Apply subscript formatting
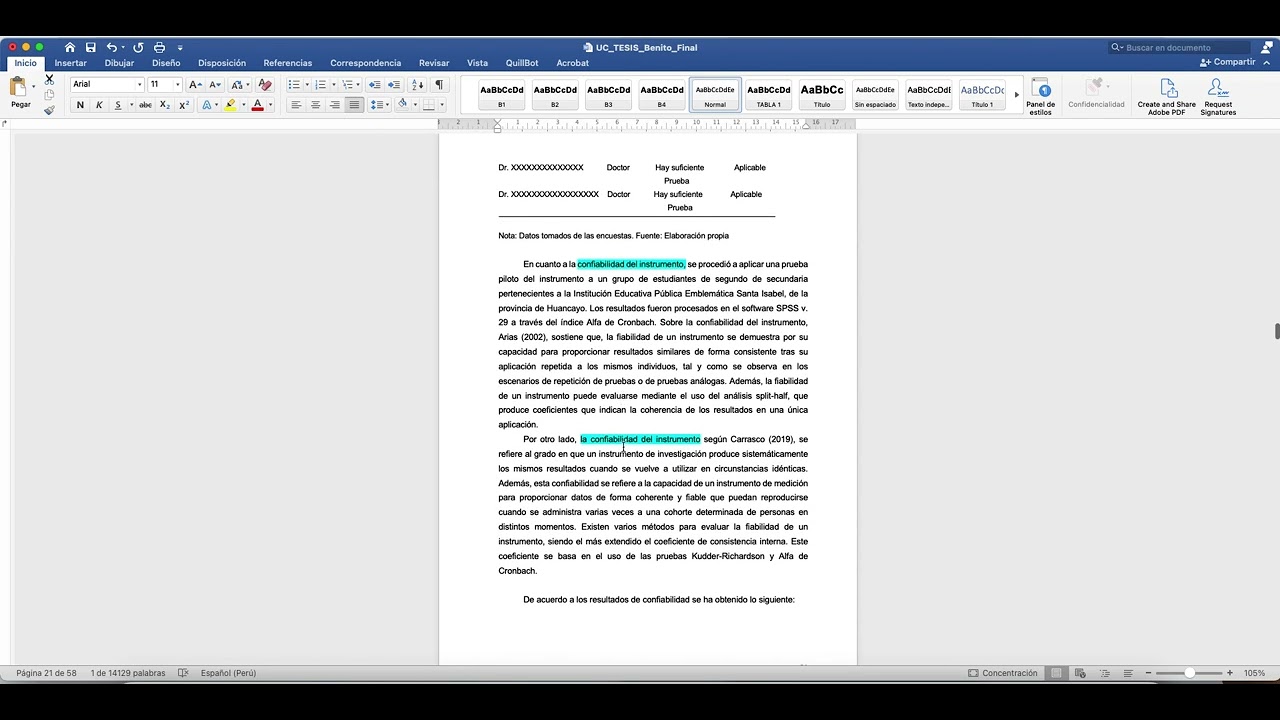This screenshot has width=1280, height=720. coord(165,105)
